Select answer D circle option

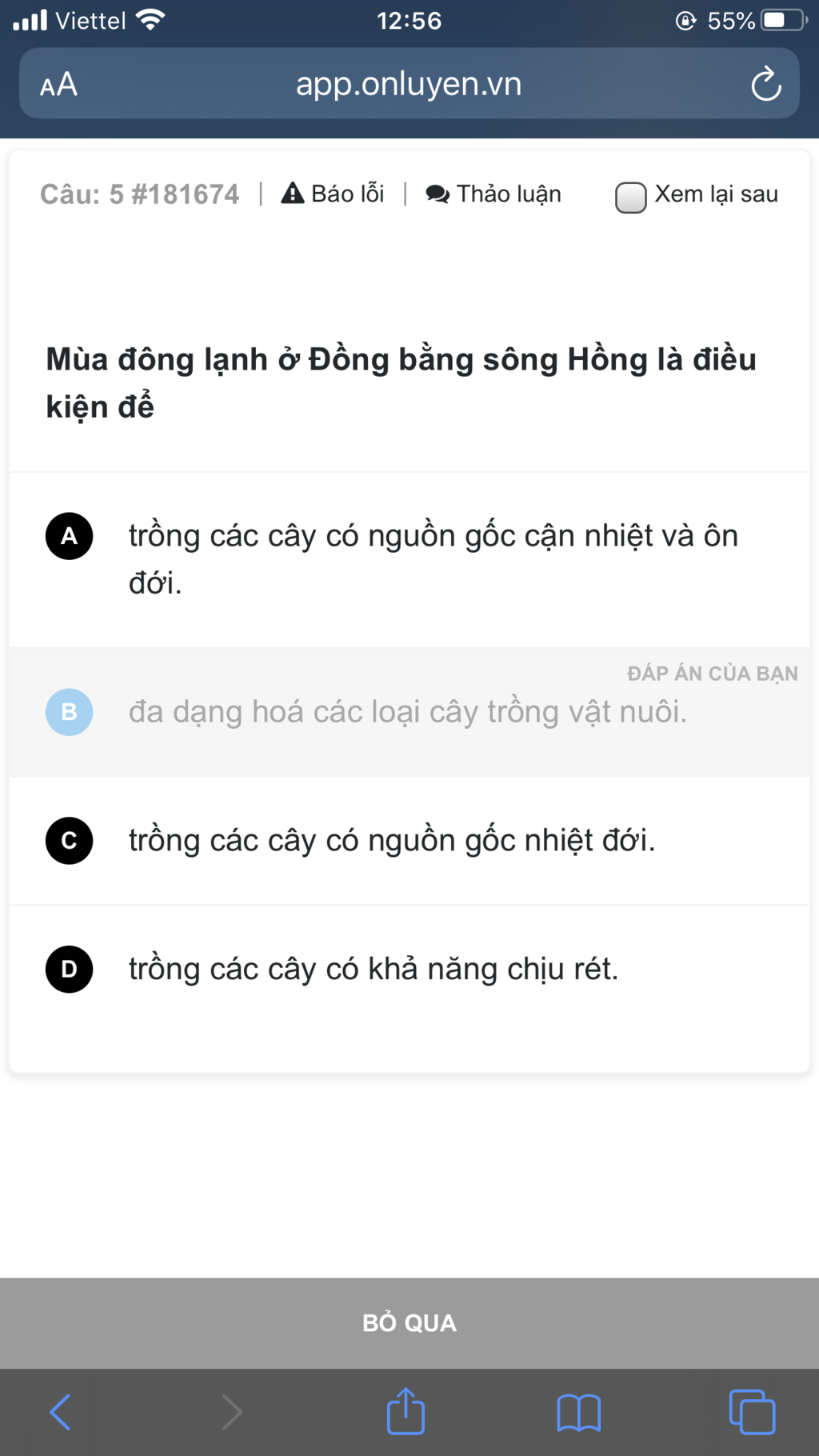pyautogui.click(x=70, y=970)
